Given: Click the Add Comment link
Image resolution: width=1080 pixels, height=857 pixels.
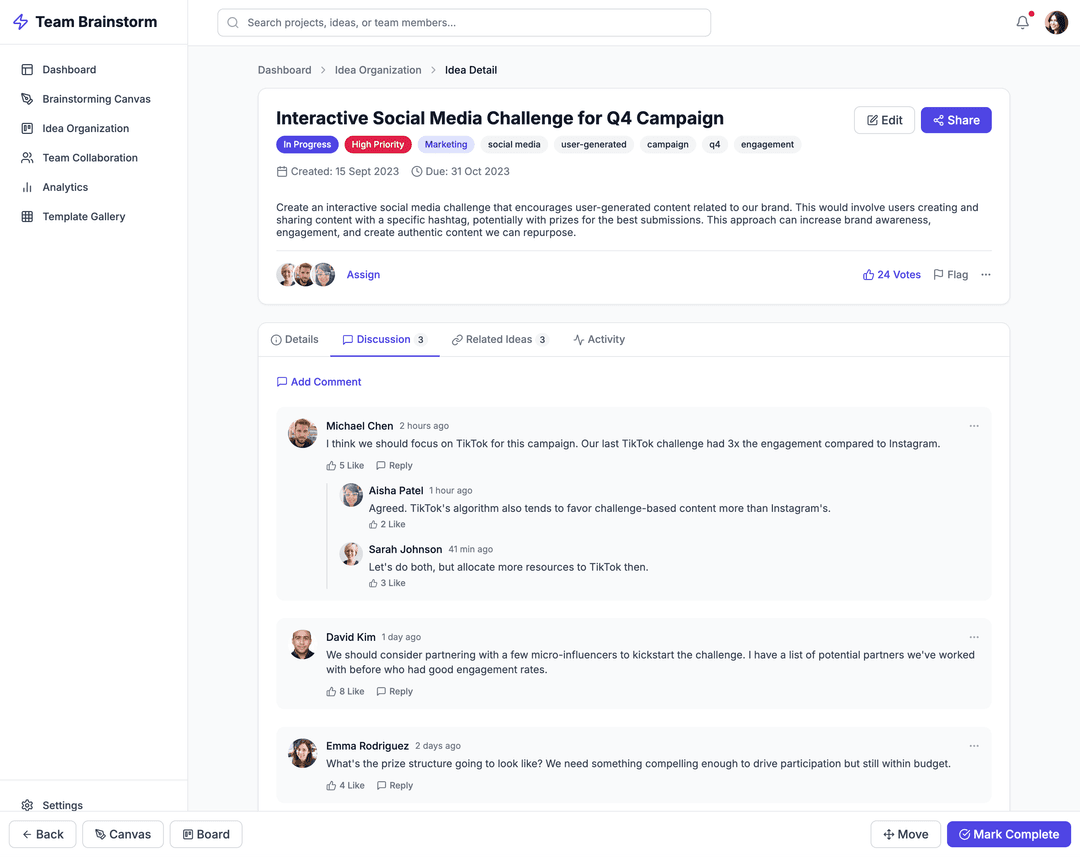Looking at the screenshot, I should (319, 382).
